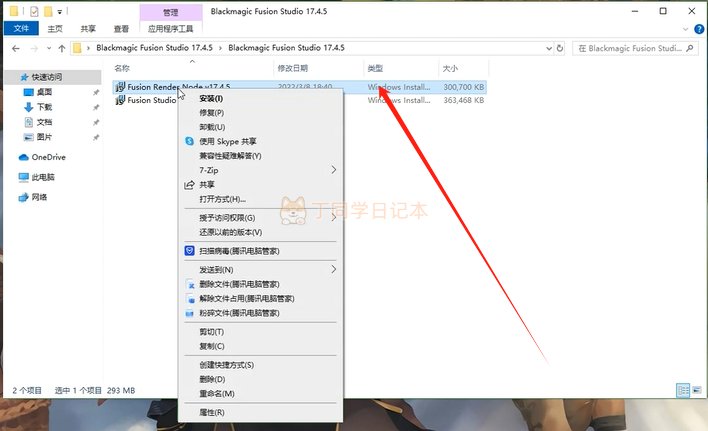The image size is (708, 431).
Task: Select 网络 in navigation pane
Action: pyautogui.click(x=39, y=197)
